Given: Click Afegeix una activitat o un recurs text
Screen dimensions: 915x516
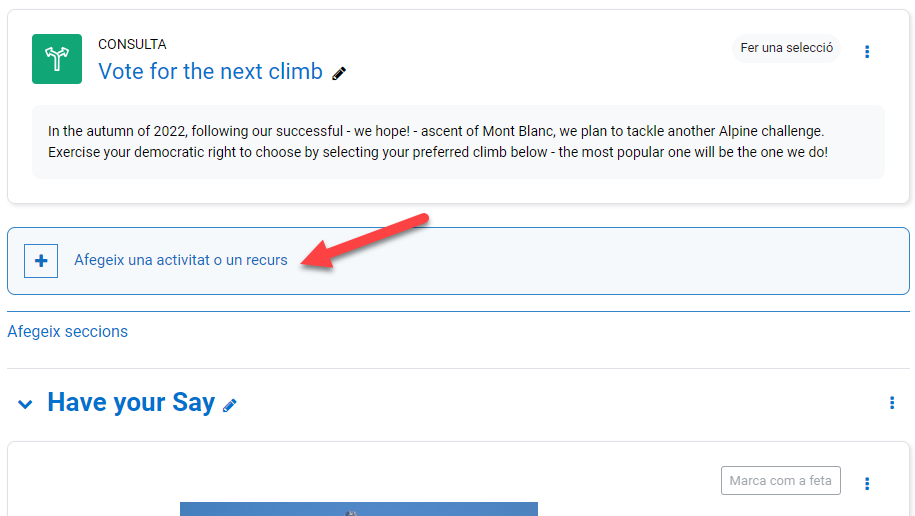Looking at the screenshot, I should pyautogui.click(x=180, y=260).
